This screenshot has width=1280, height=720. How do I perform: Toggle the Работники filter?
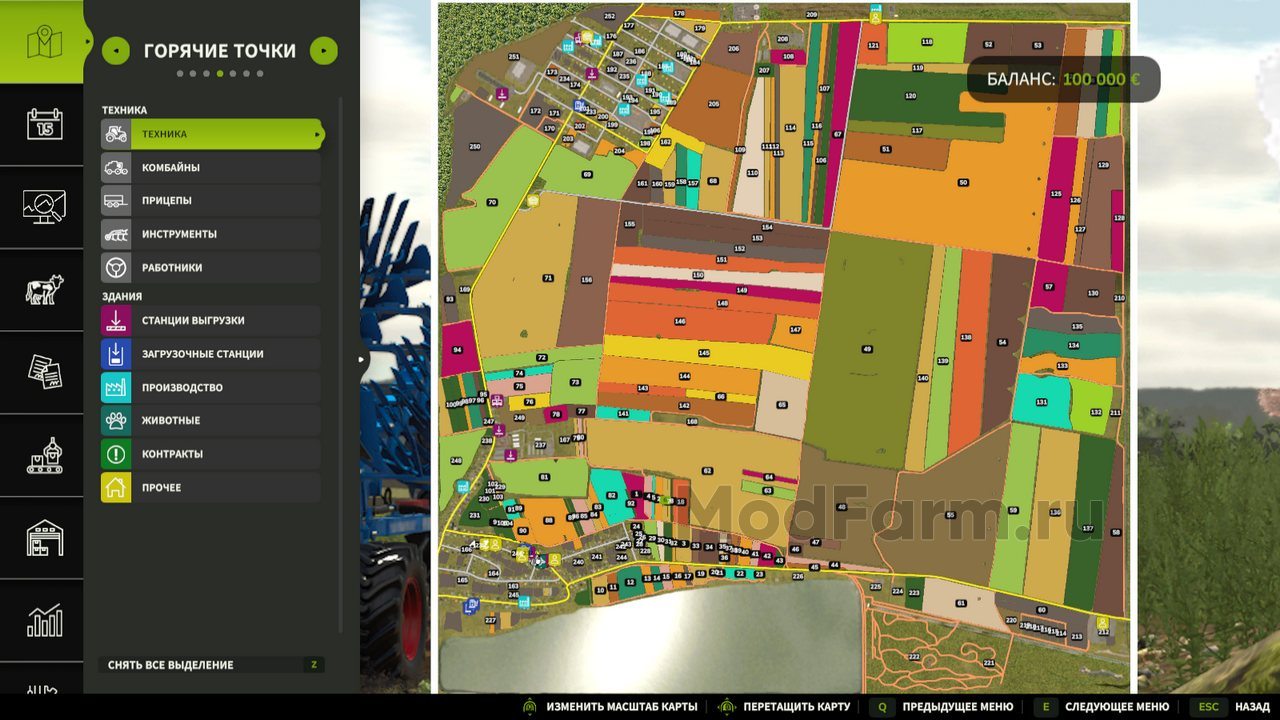coord(211,267)
